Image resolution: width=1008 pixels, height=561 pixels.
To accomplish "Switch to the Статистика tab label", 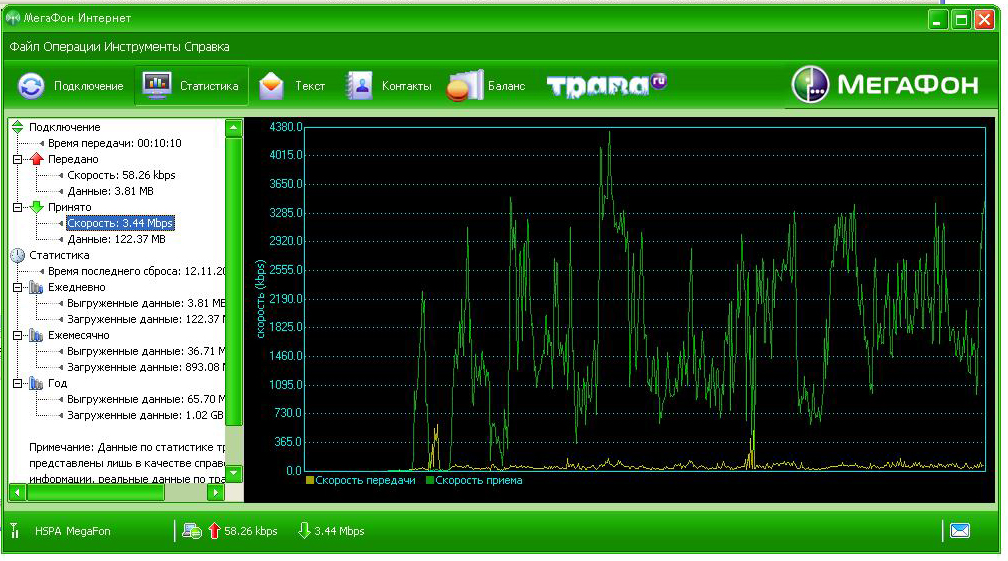I will click(x=209, y=86).
